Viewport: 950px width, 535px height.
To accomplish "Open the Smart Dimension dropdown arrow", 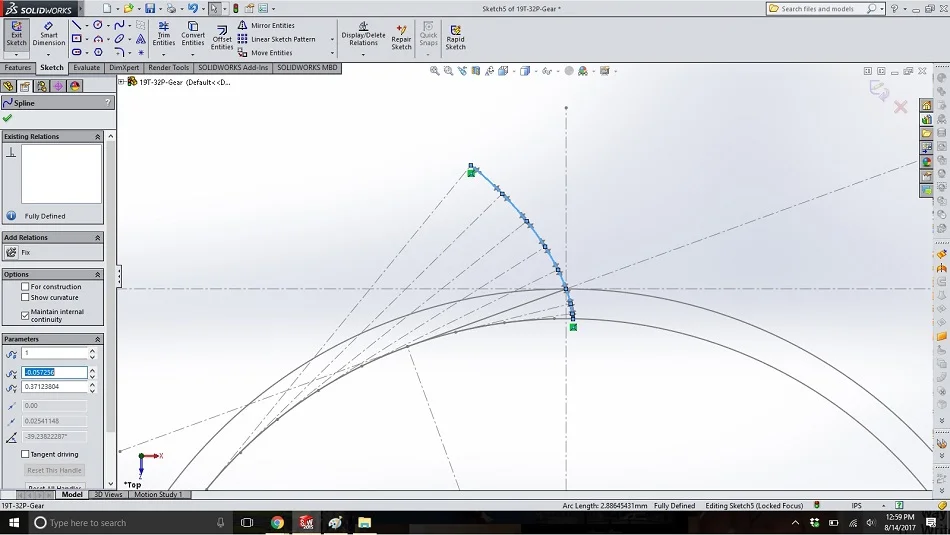I will pos(48,55).
